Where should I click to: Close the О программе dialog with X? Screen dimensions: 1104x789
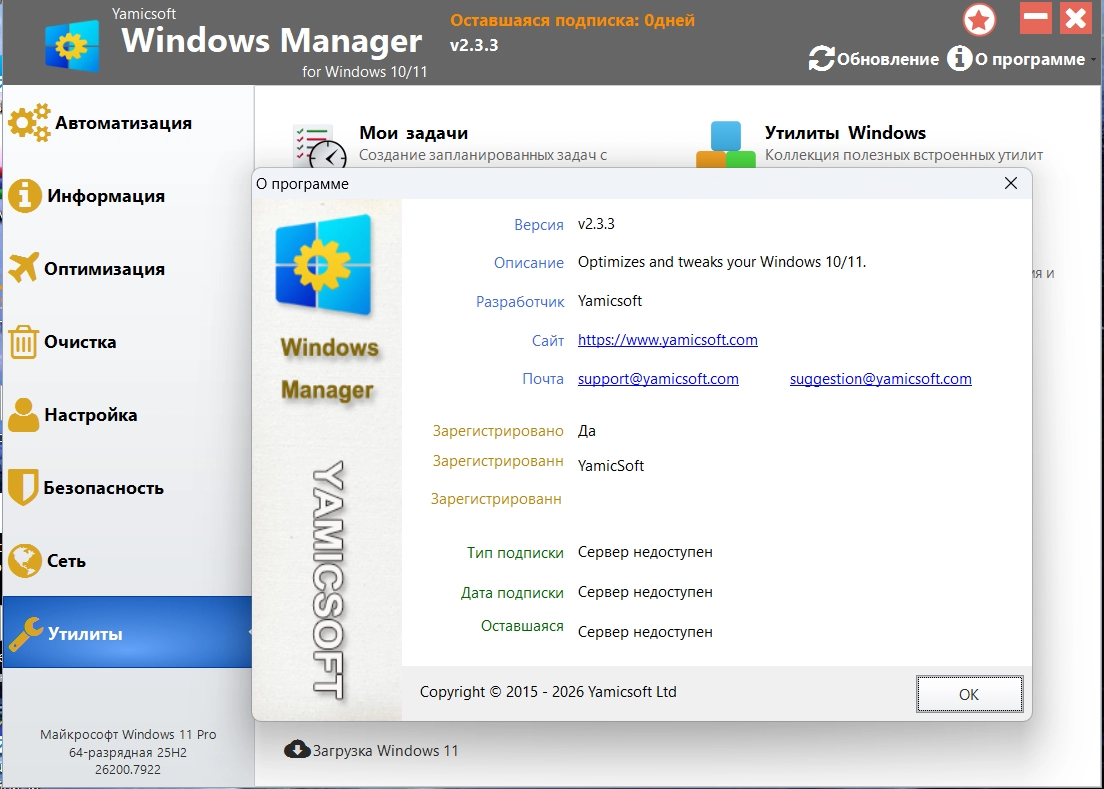(1011, 183)
